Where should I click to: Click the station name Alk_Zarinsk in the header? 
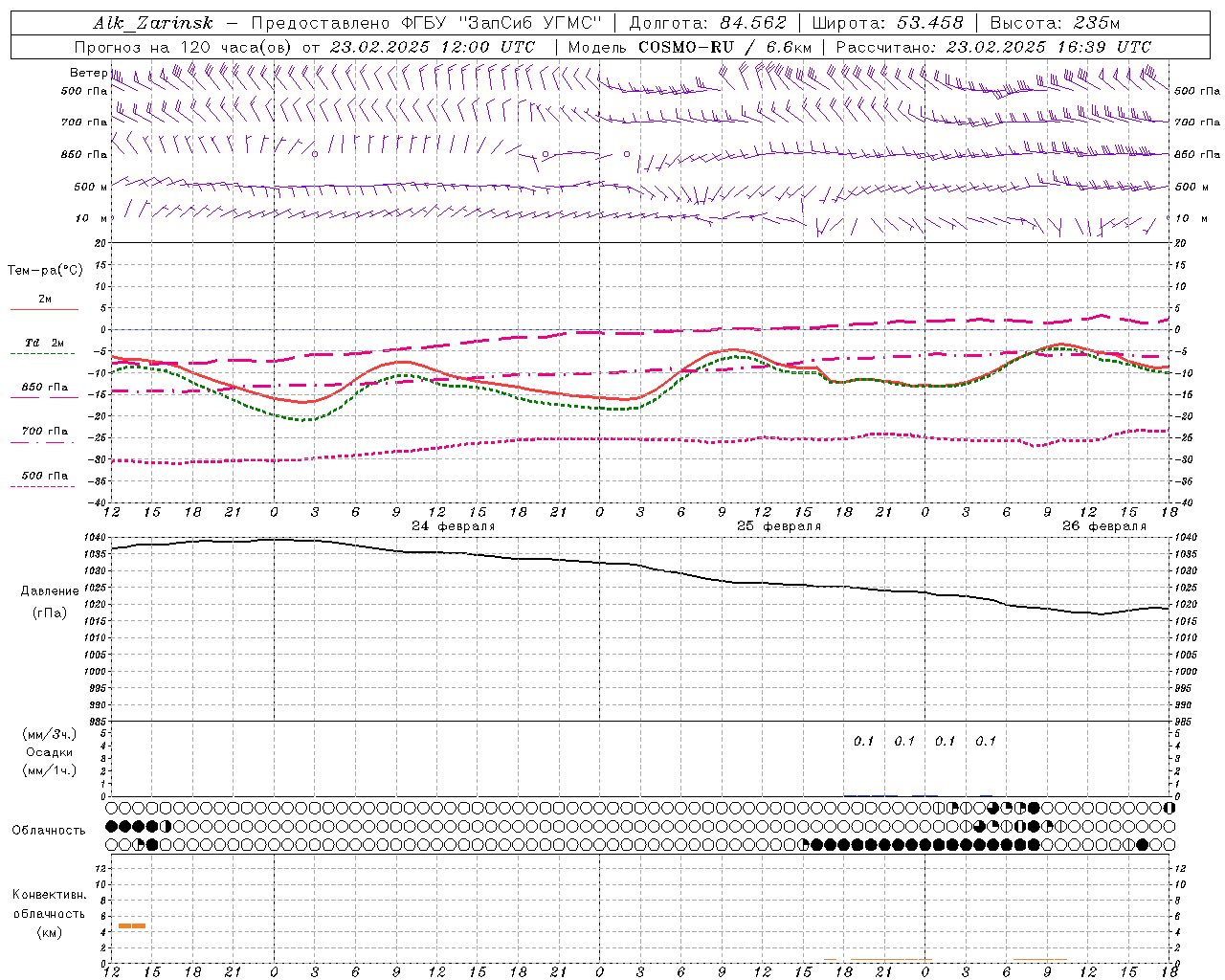point(153,23)
